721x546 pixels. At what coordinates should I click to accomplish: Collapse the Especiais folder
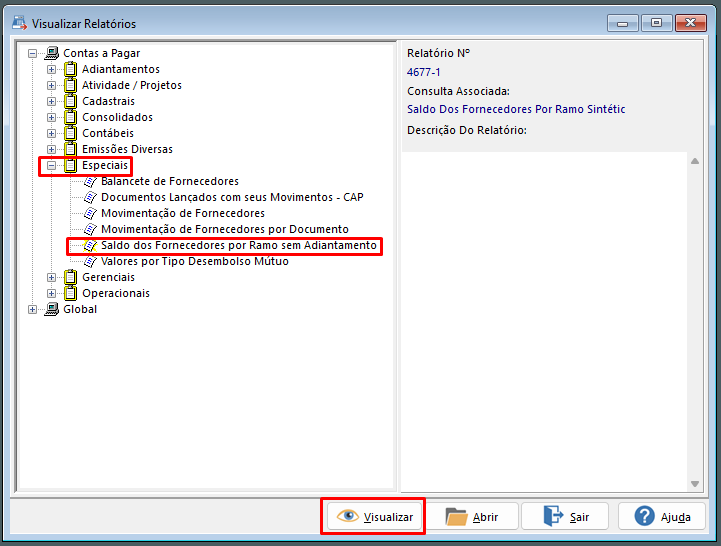(x=52, y=166)
